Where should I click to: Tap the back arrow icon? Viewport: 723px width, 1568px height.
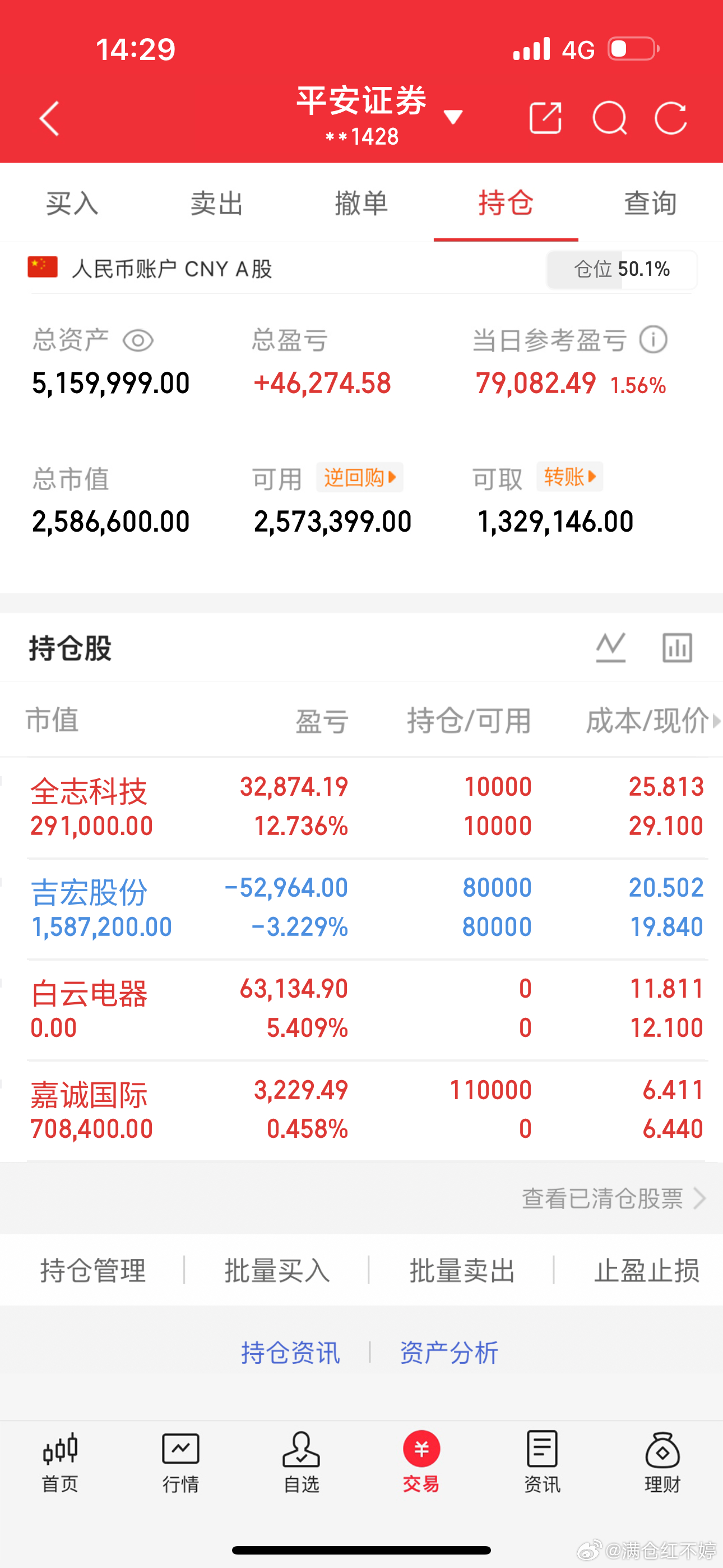coord(50,118)
